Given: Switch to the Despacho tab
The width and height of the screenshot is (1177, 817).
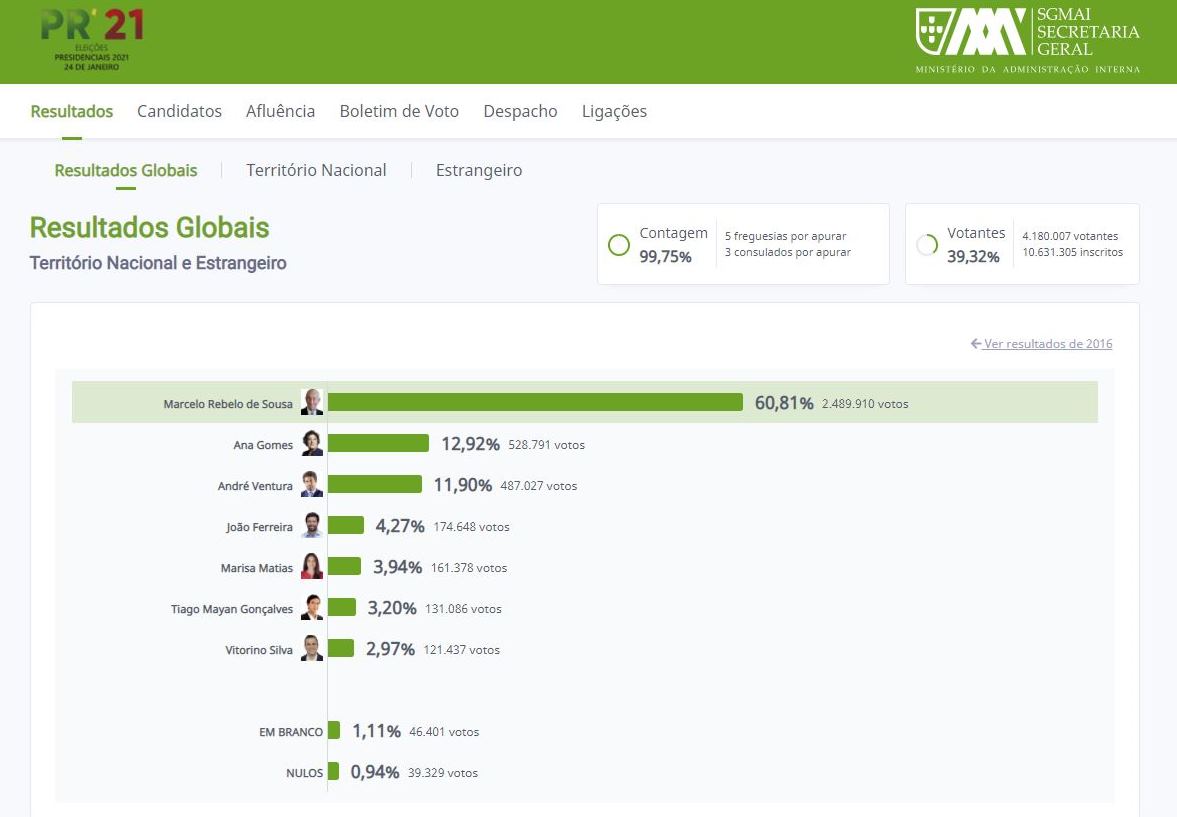Looking at the screenshot, I should click(520, 111).
